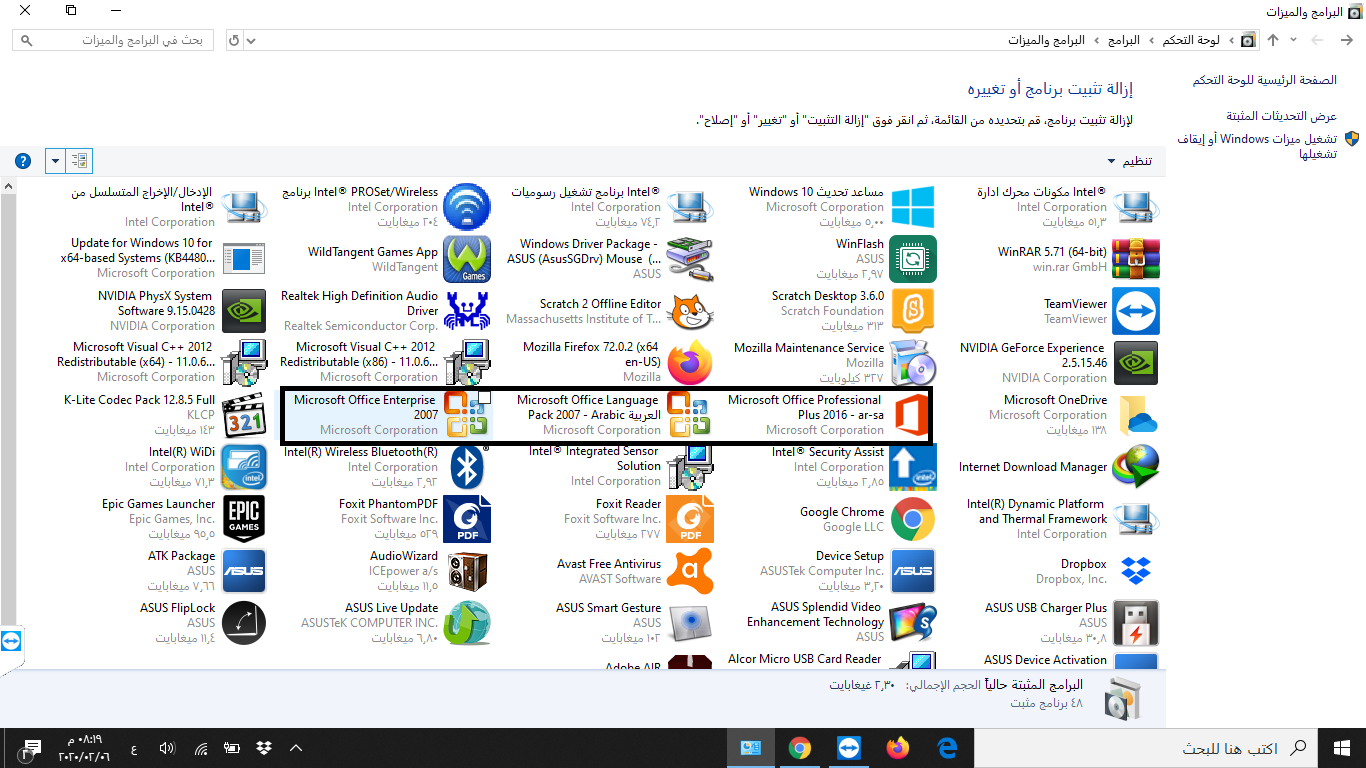
Task: Open الصفحة الرئيسية للوحة التحكم link
Action: (x=1264, y=80)
